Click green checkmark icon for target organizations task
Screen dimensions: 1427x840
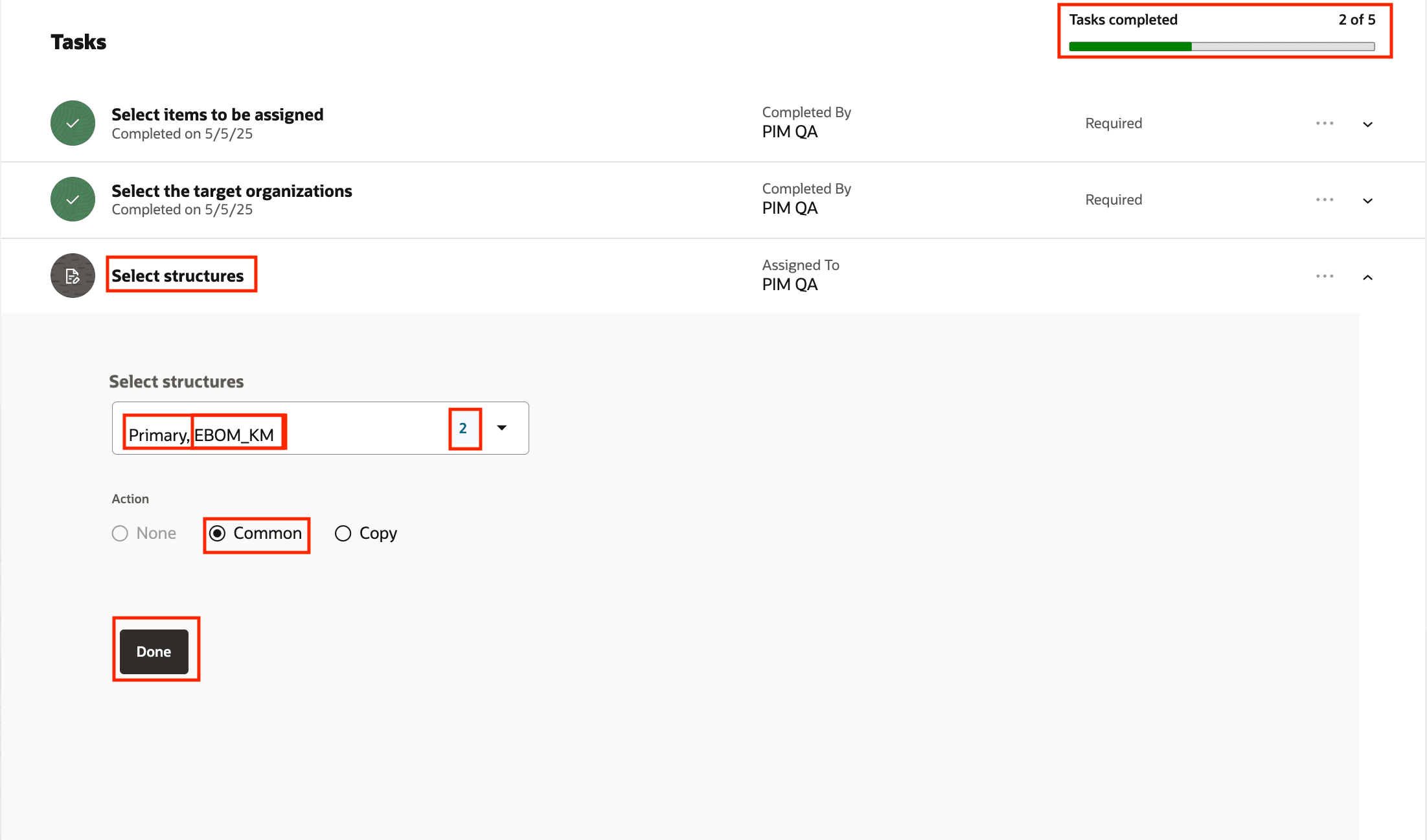(73, 199)
